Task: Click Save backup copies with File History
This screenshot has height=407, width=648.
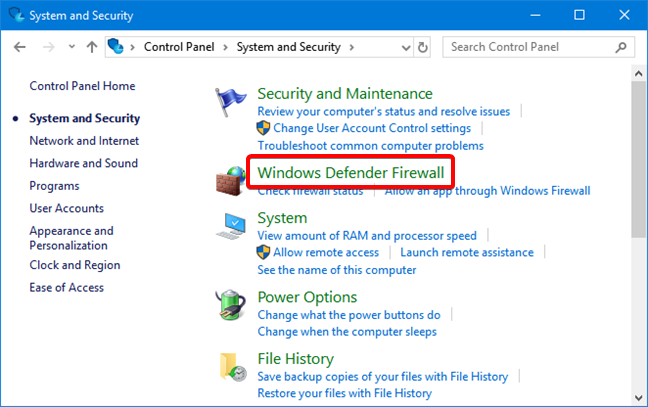Action: point(382,377)
